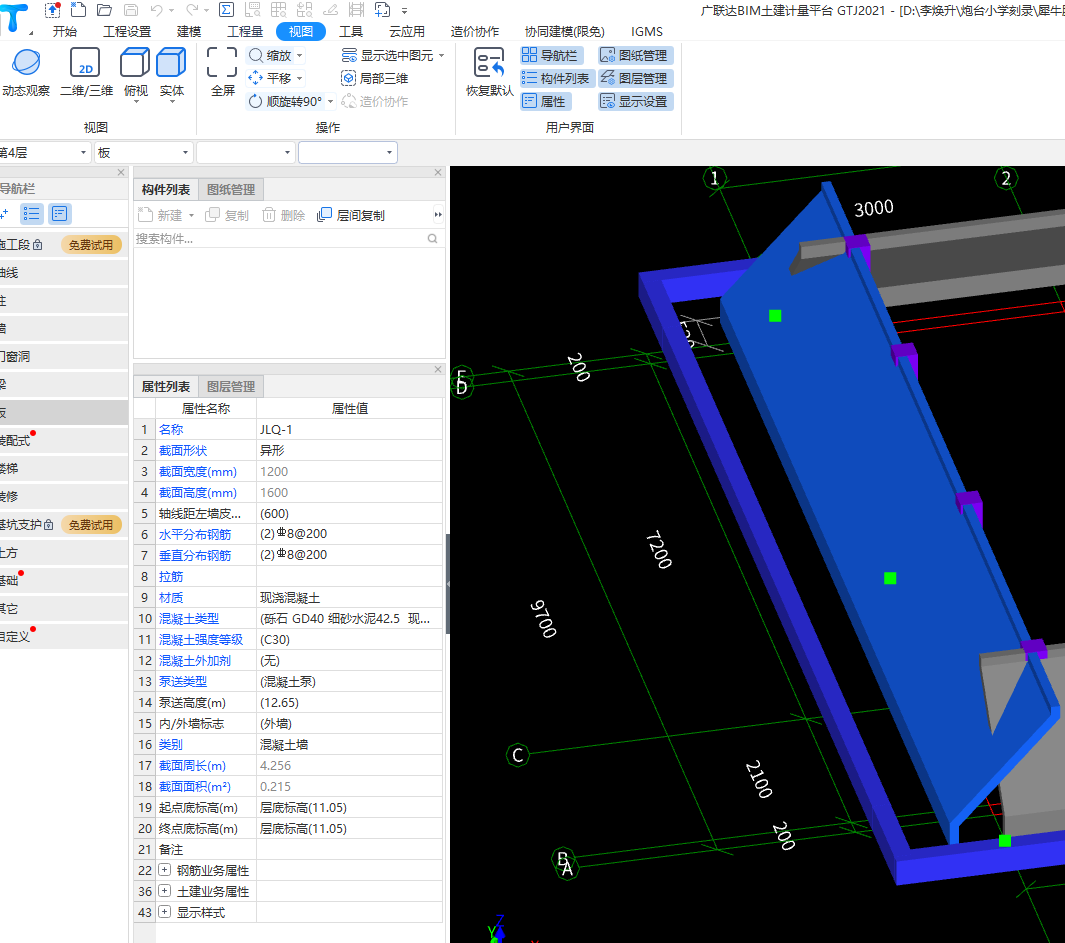
Task: Click the 俯视 top view cube icon
Action: pos(135,63)
